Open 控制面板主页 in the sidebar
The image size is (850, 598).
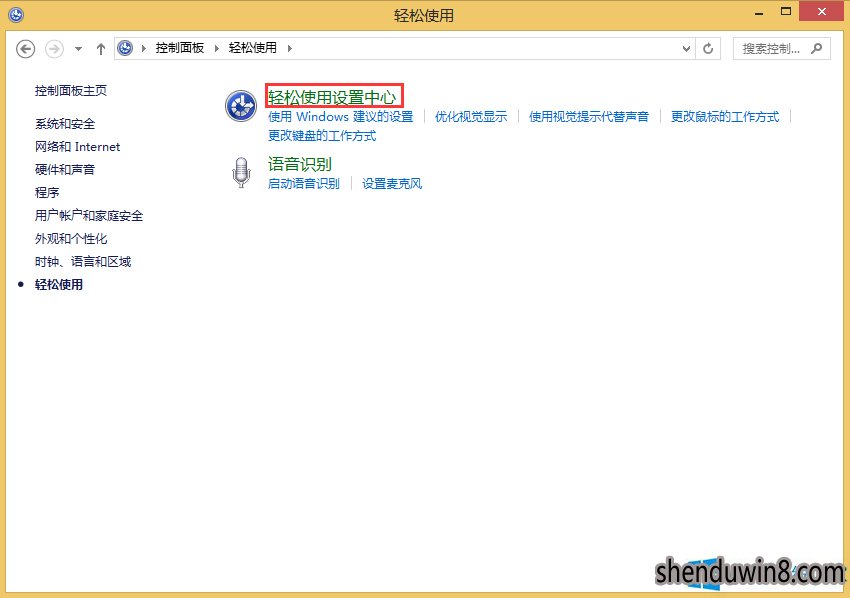pyautogui.click(x=71, y=91)
